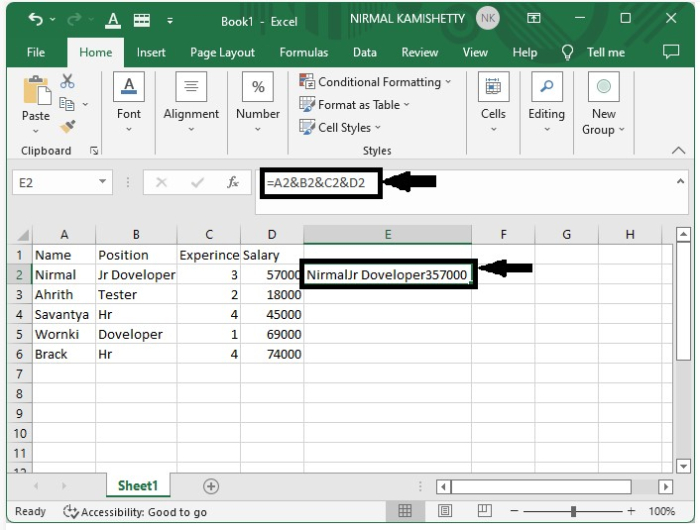The image size is (700, 530).
Task: Open the File menu
Action: point(36,53)
